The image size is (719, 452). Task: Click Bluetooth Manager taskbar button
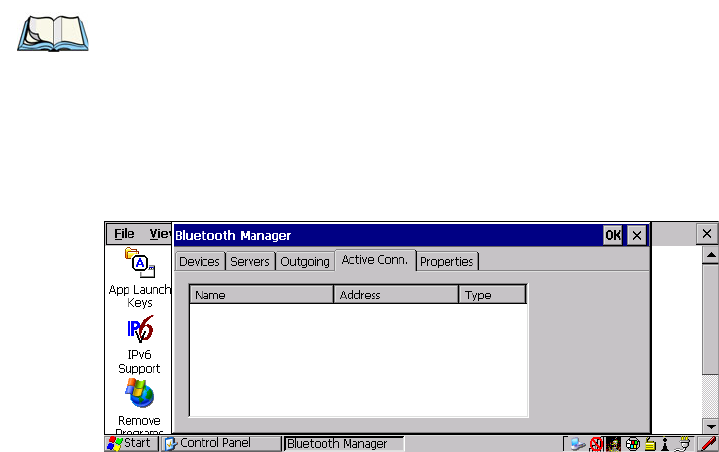(x=344, y=444)
